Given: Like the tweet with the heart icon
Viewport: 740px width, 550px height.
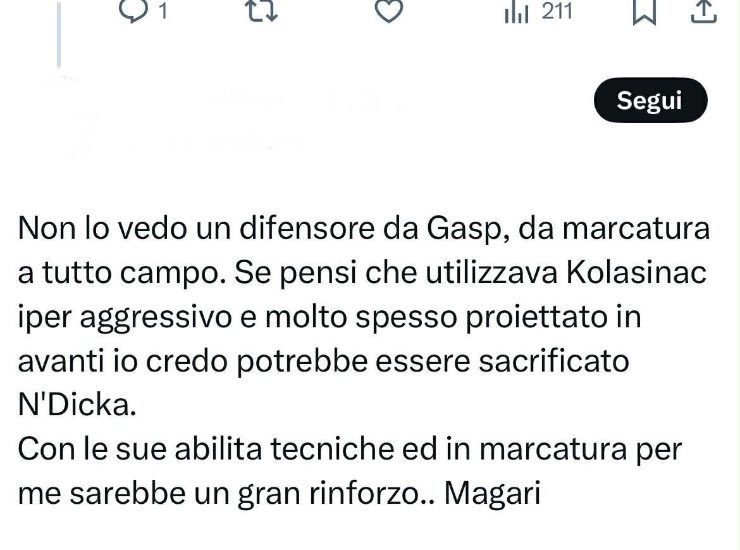Looking at the screenshot, I should pyautogui.click(x=388, y=11).
